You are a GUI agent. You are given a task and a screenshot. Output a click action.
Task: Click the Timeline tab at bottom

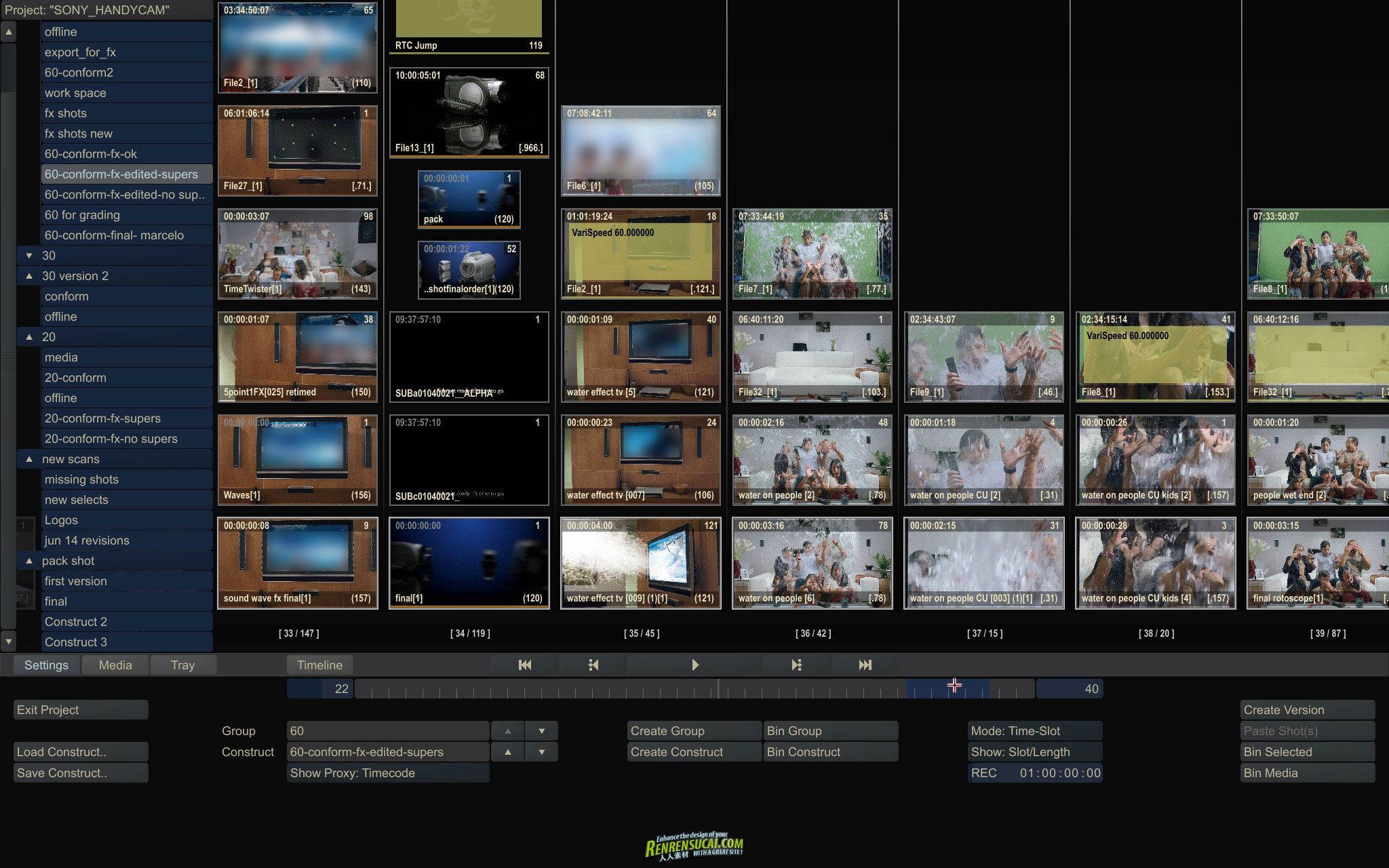click(319, 664)
